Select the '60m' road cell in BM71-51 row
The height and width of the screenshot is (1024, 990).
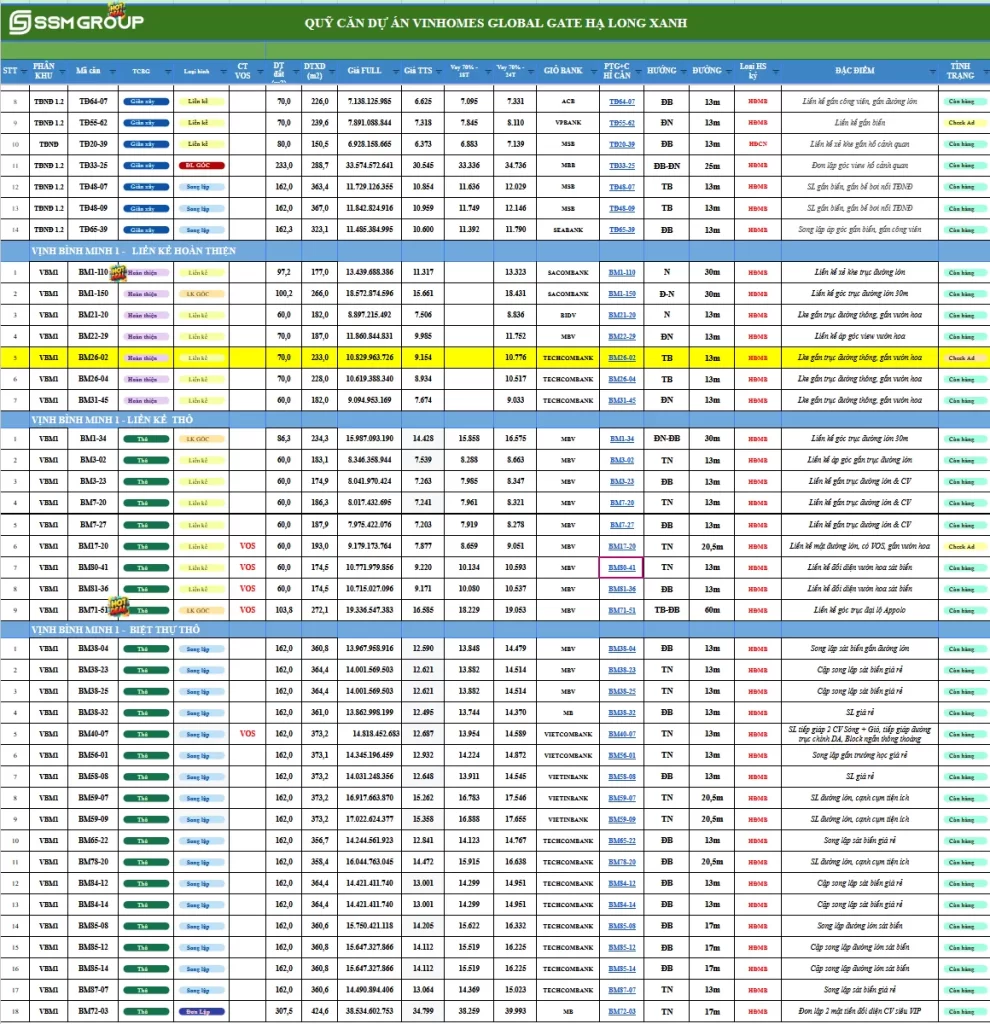click(712, 610)
